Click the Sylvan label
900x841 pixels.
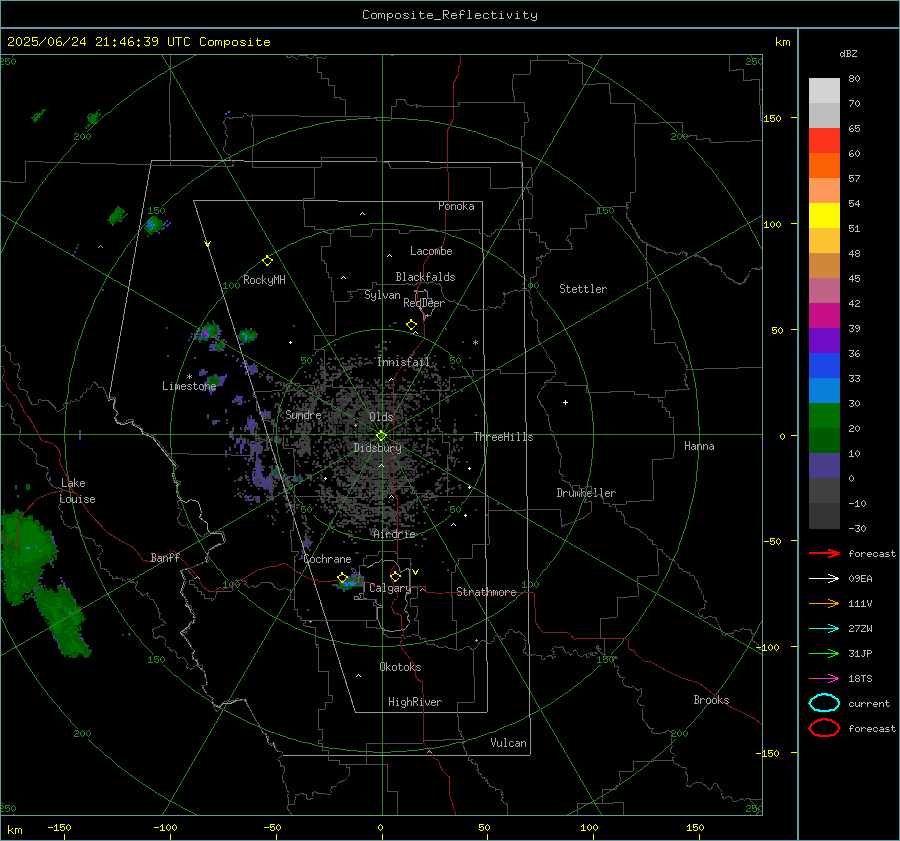point(382,295)
